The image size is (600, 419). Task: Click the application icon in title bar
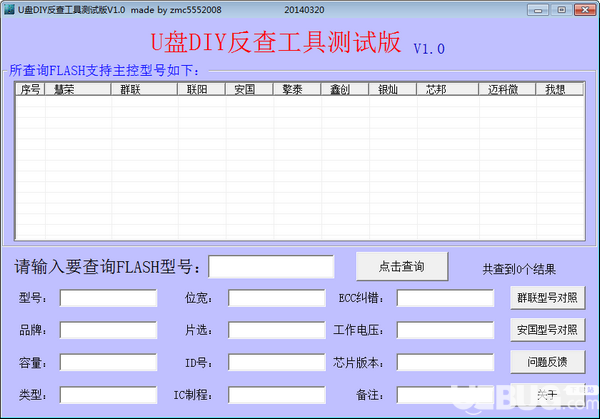click(x=9, y=10)
